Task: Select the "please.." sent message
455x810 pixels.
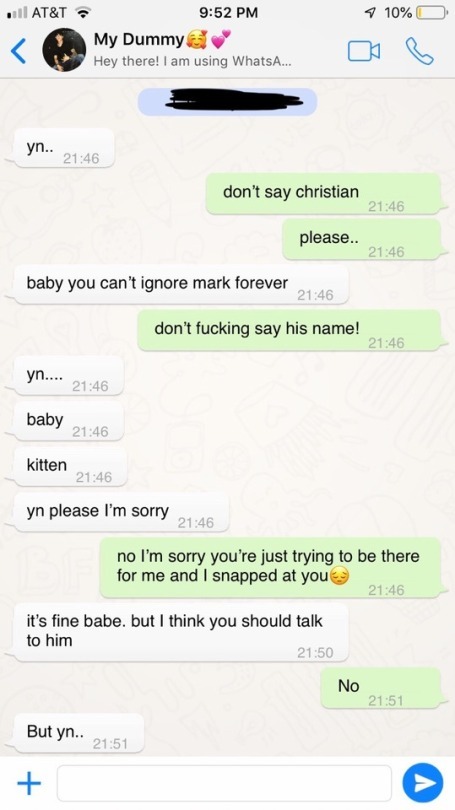Action: (362, 240)
